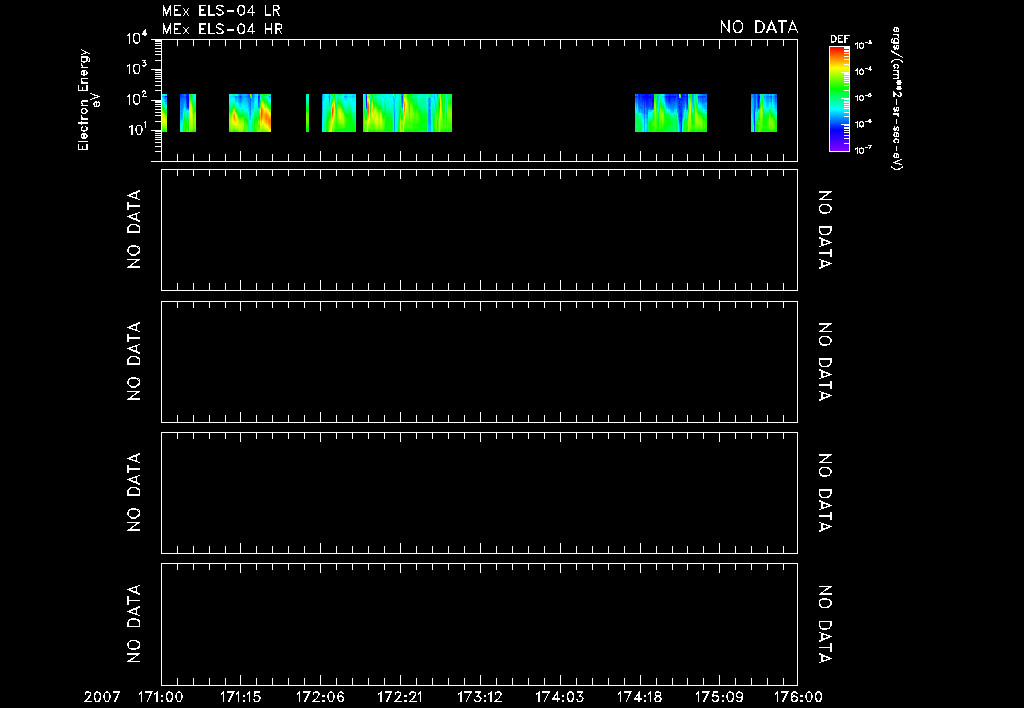Click the "MEx ELS-04 LR" title text
This screenshot has width=1024, height=708.
[x=221, y=11]
